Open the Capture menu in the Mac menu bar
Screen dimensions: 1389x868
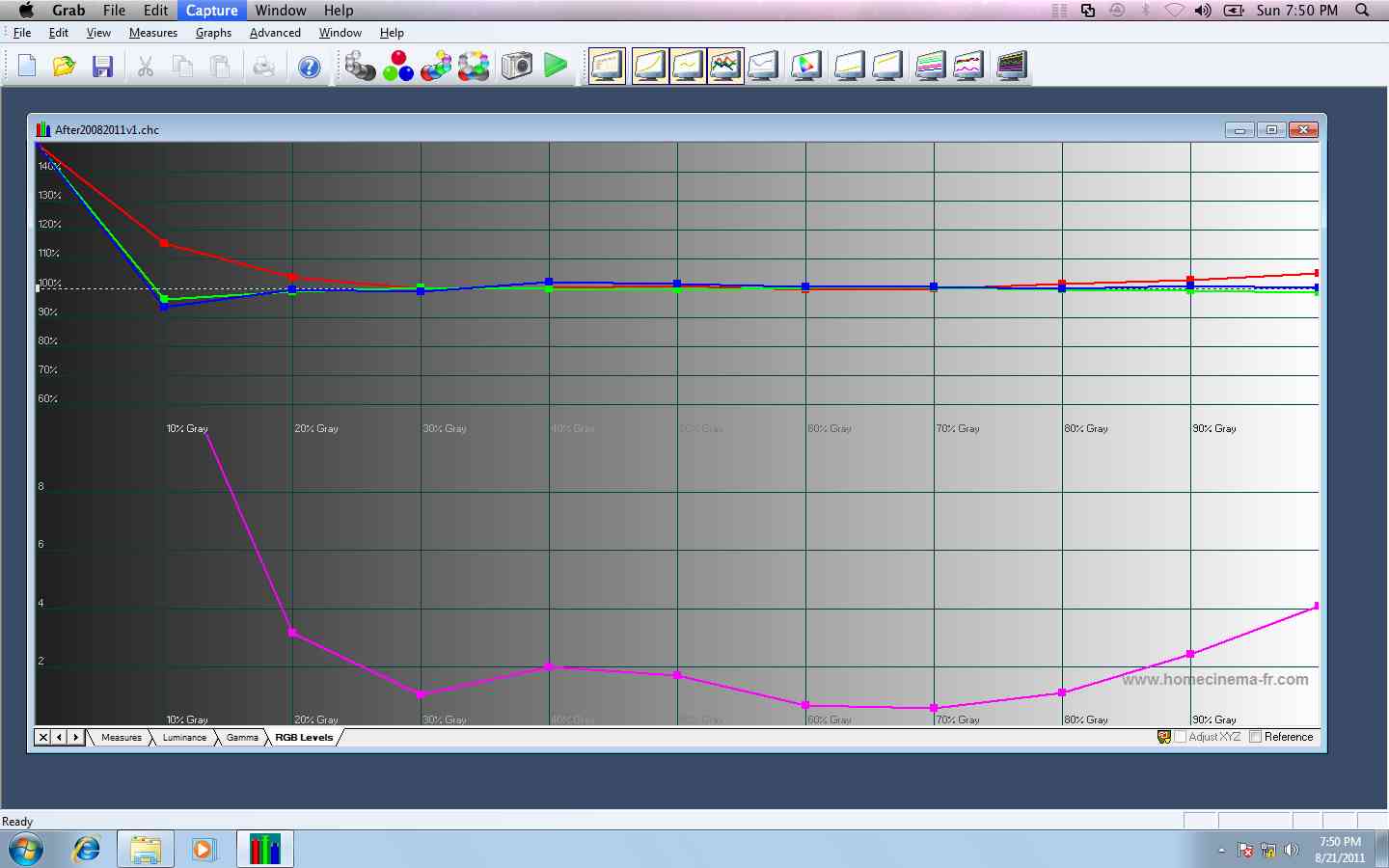[x=212, y=11]
